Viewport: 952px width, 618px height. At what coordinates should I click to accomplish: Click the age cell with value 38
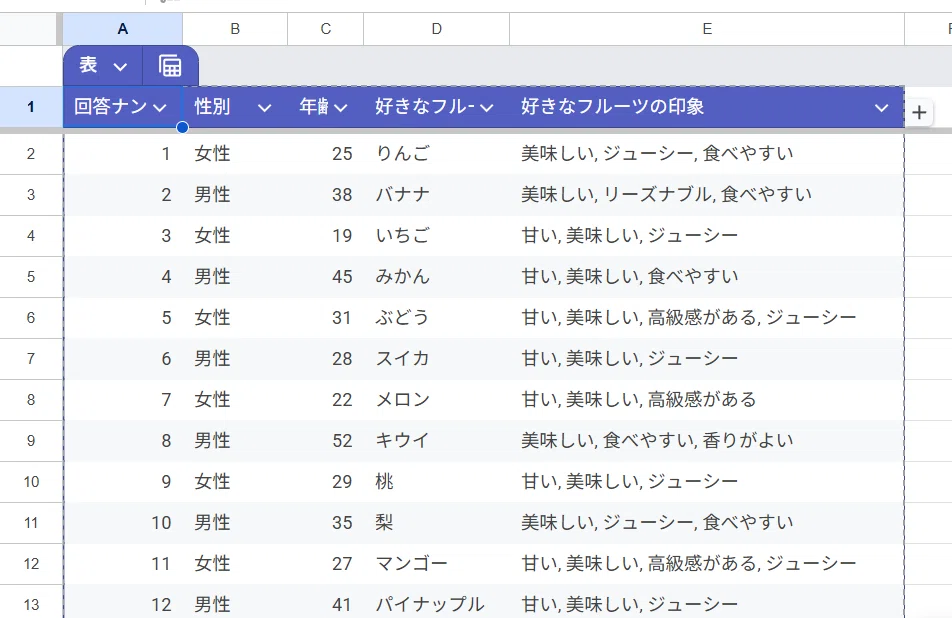(325, 195)
